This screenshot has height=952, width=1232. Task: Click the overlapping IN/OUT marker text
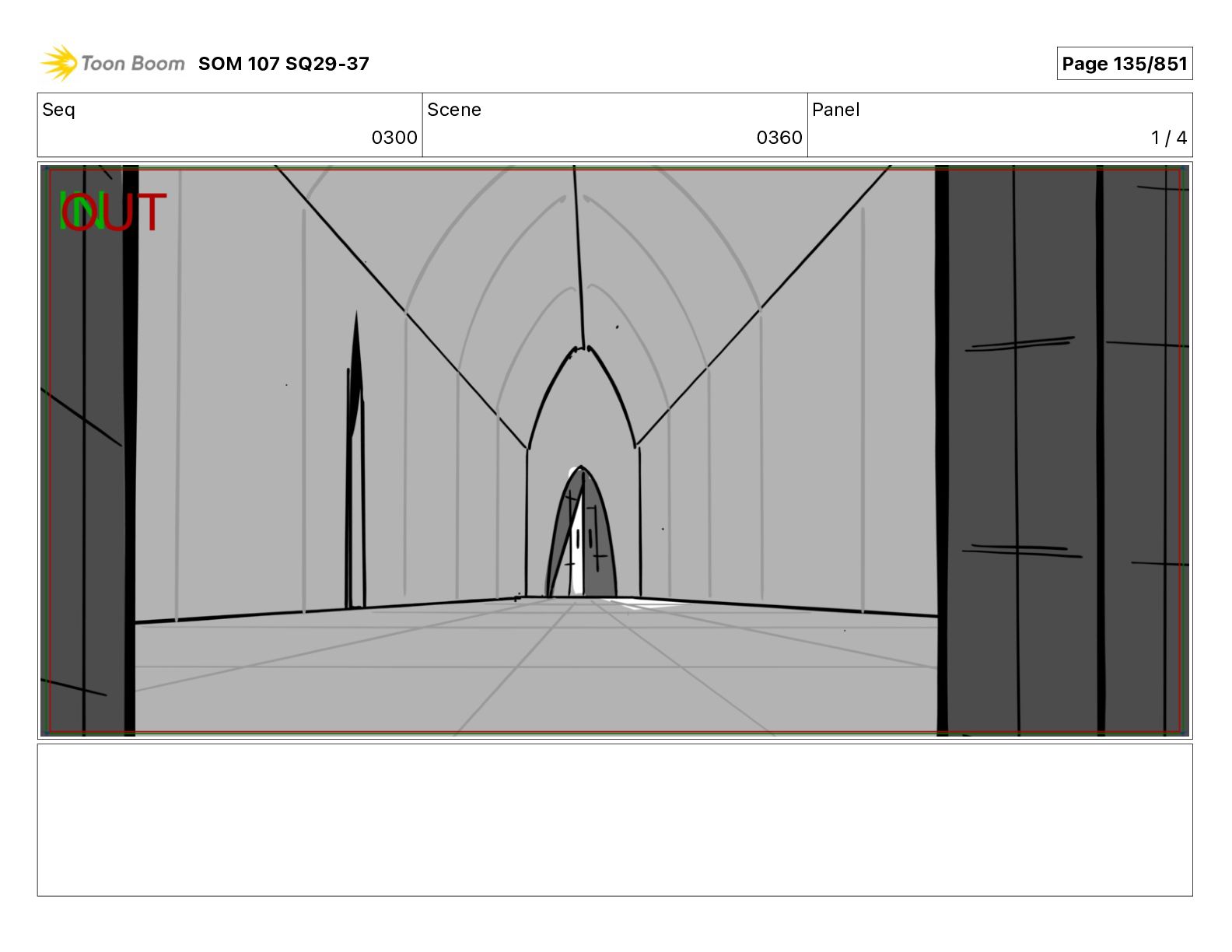click(114, 212)
